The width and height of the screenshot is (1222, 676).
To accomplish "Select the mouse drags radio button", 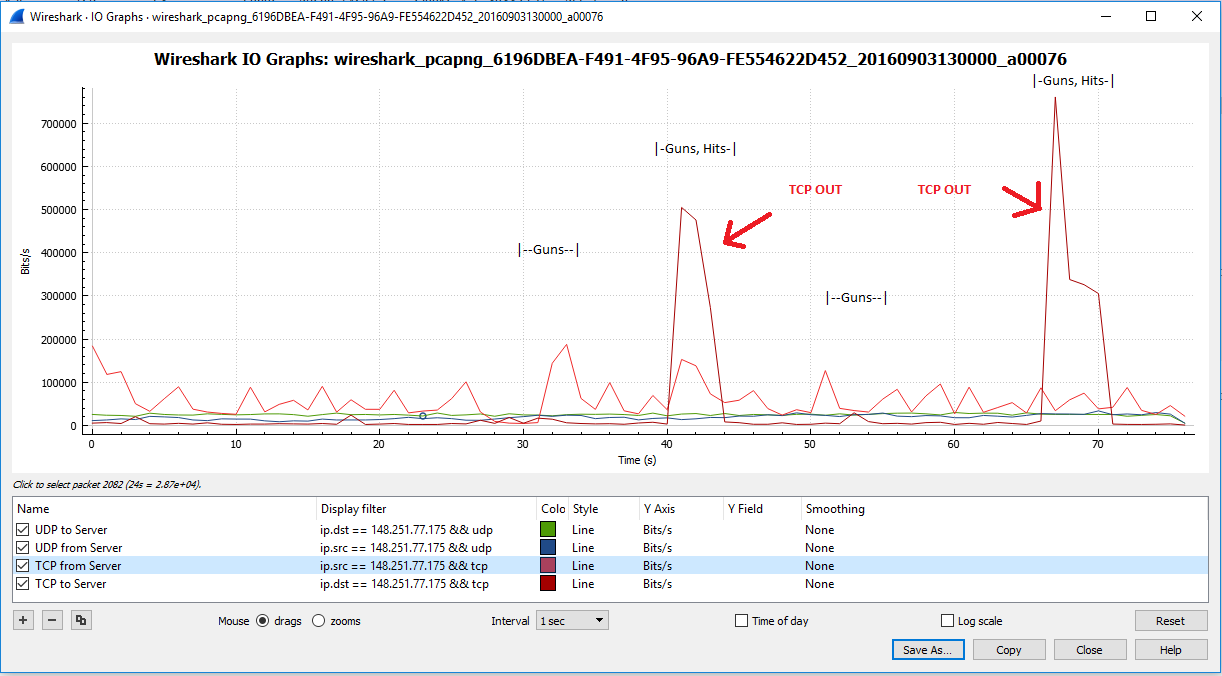I will 263,621.
